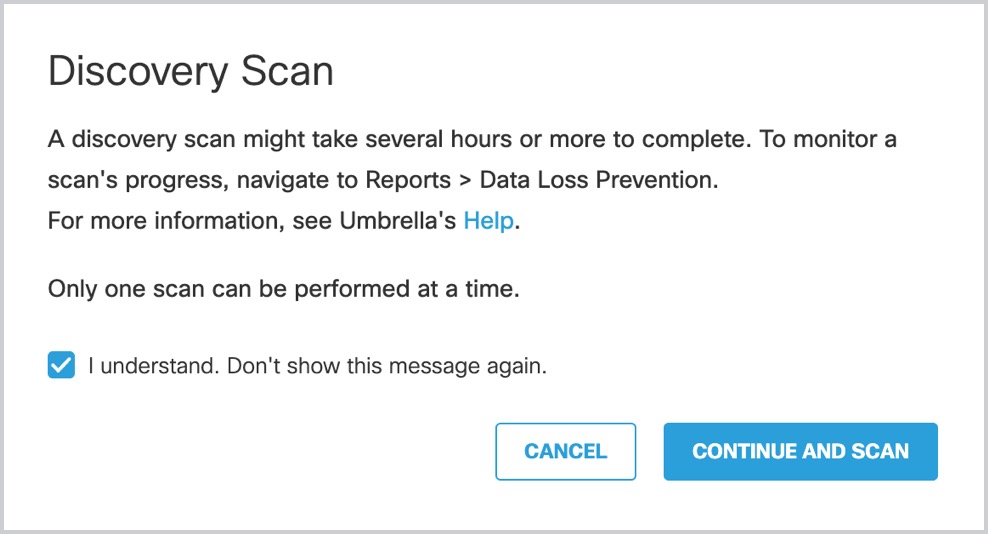Open Umbrella's Help link

[x=488, y=221]
